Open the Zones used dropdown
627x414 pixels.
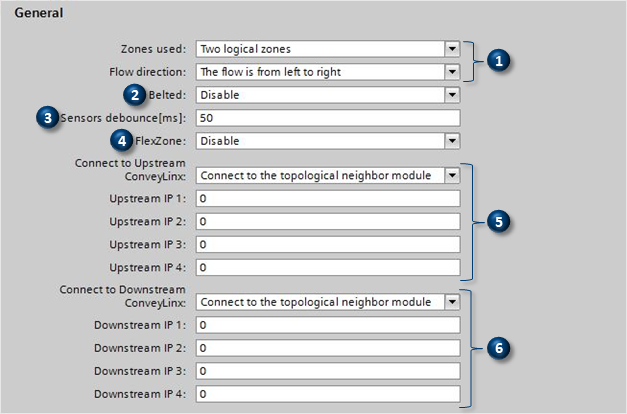click(x=451, y=48)
